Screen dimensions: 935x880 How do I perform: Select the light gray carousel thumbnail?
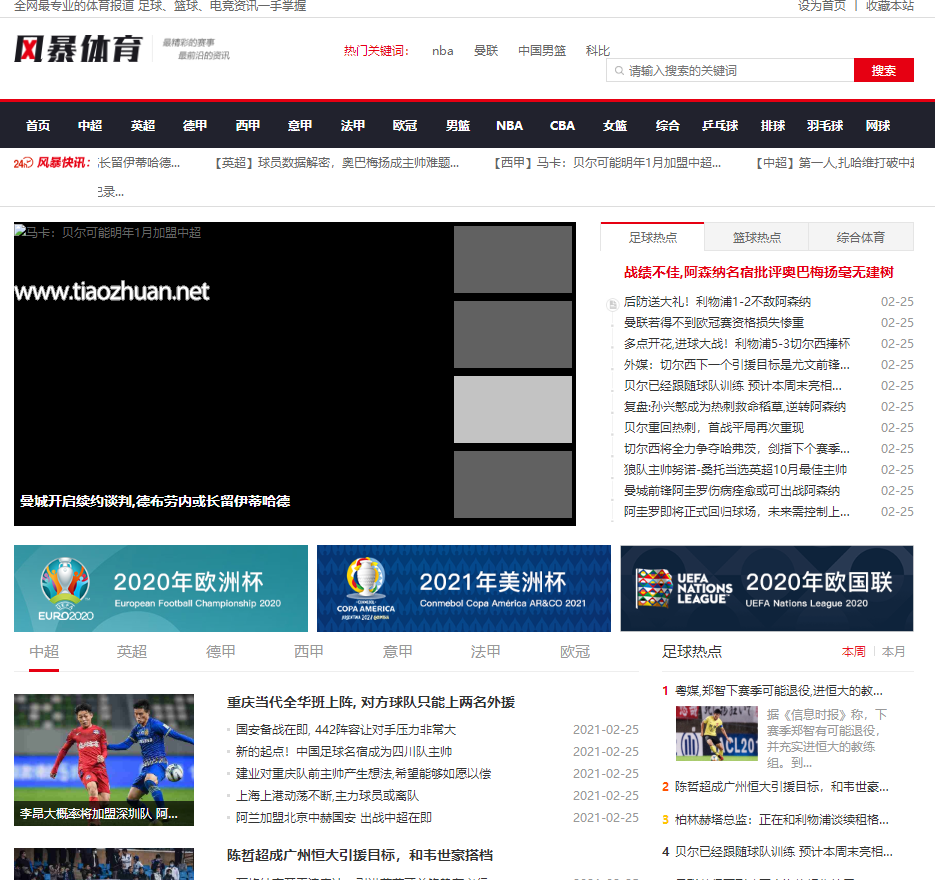click(512, 410)
